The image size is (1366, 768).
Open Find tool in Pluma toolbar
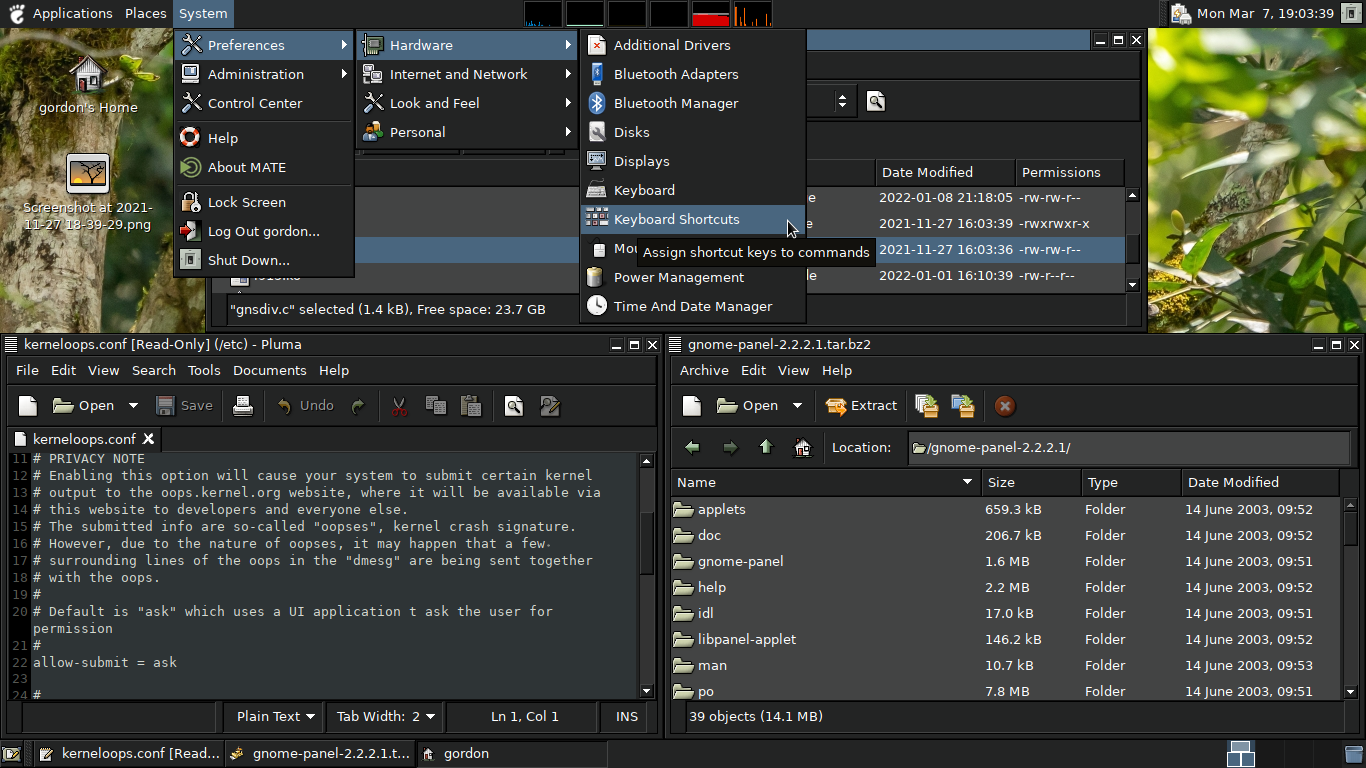point(514,406)
